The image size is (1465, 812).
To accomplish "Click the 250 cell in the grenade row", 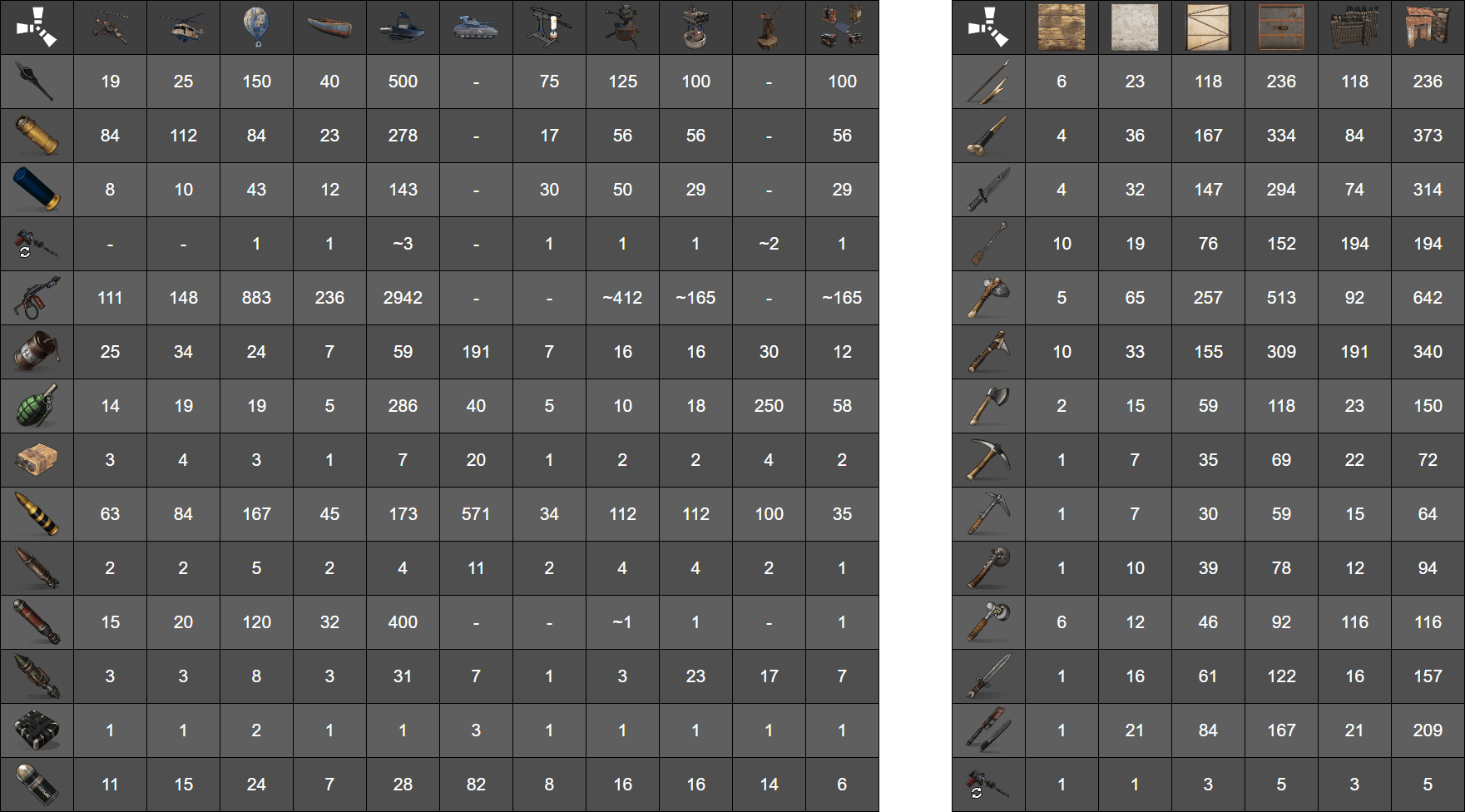I will (x=769, y=406).
